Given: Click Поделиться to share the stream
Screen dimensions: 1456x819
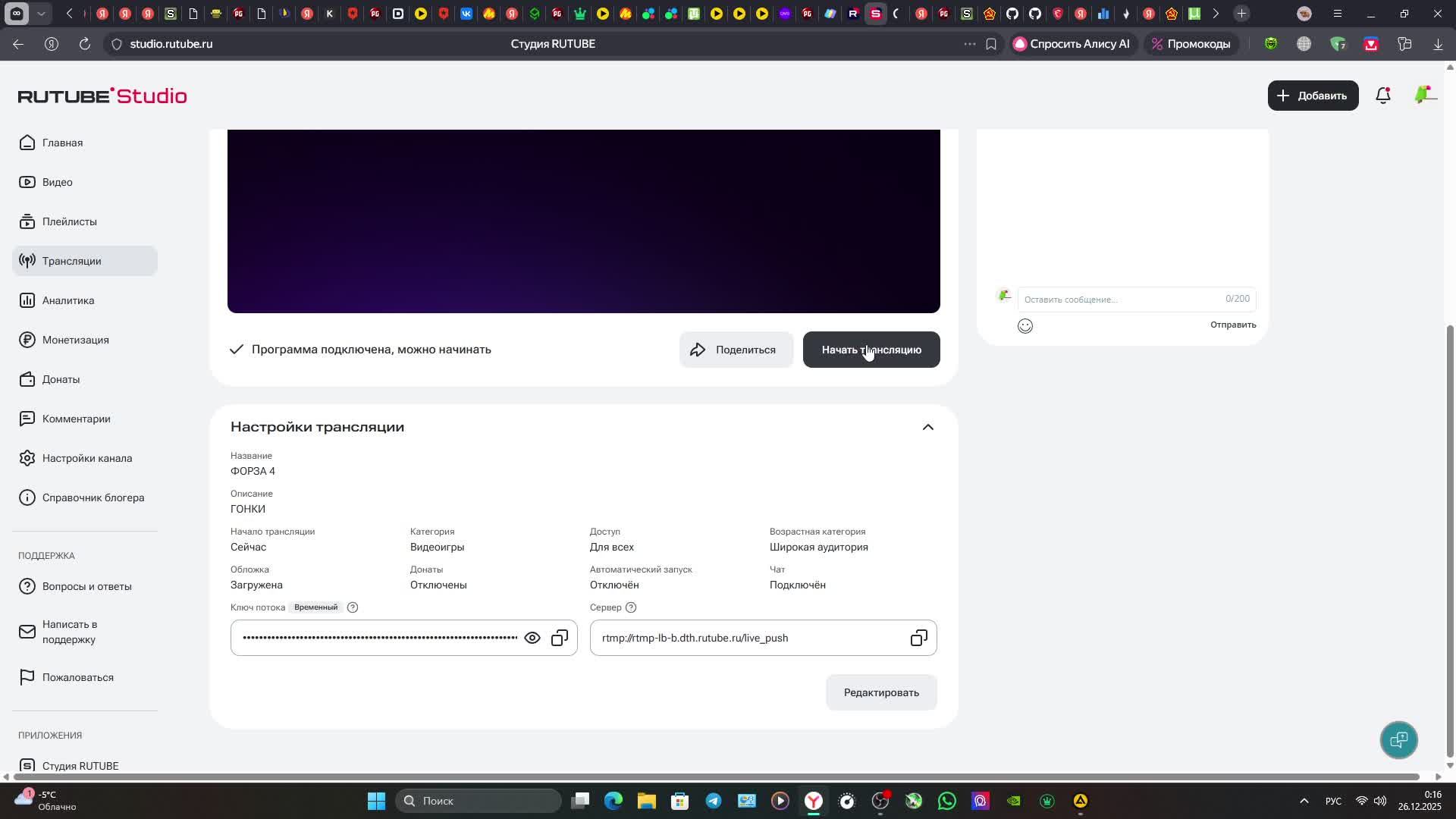Looking at the screenshot, I should coord(736,350).
